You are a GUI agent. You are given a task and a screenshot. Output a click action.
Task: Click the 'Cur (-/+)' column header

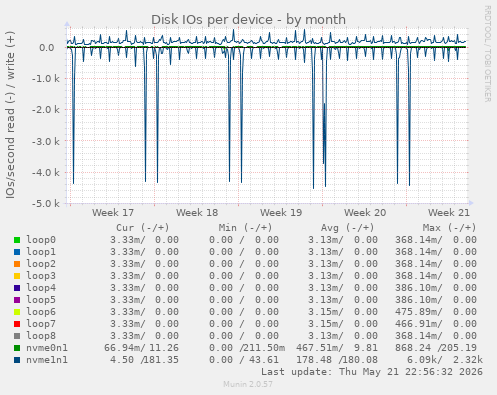coord(143,228)
